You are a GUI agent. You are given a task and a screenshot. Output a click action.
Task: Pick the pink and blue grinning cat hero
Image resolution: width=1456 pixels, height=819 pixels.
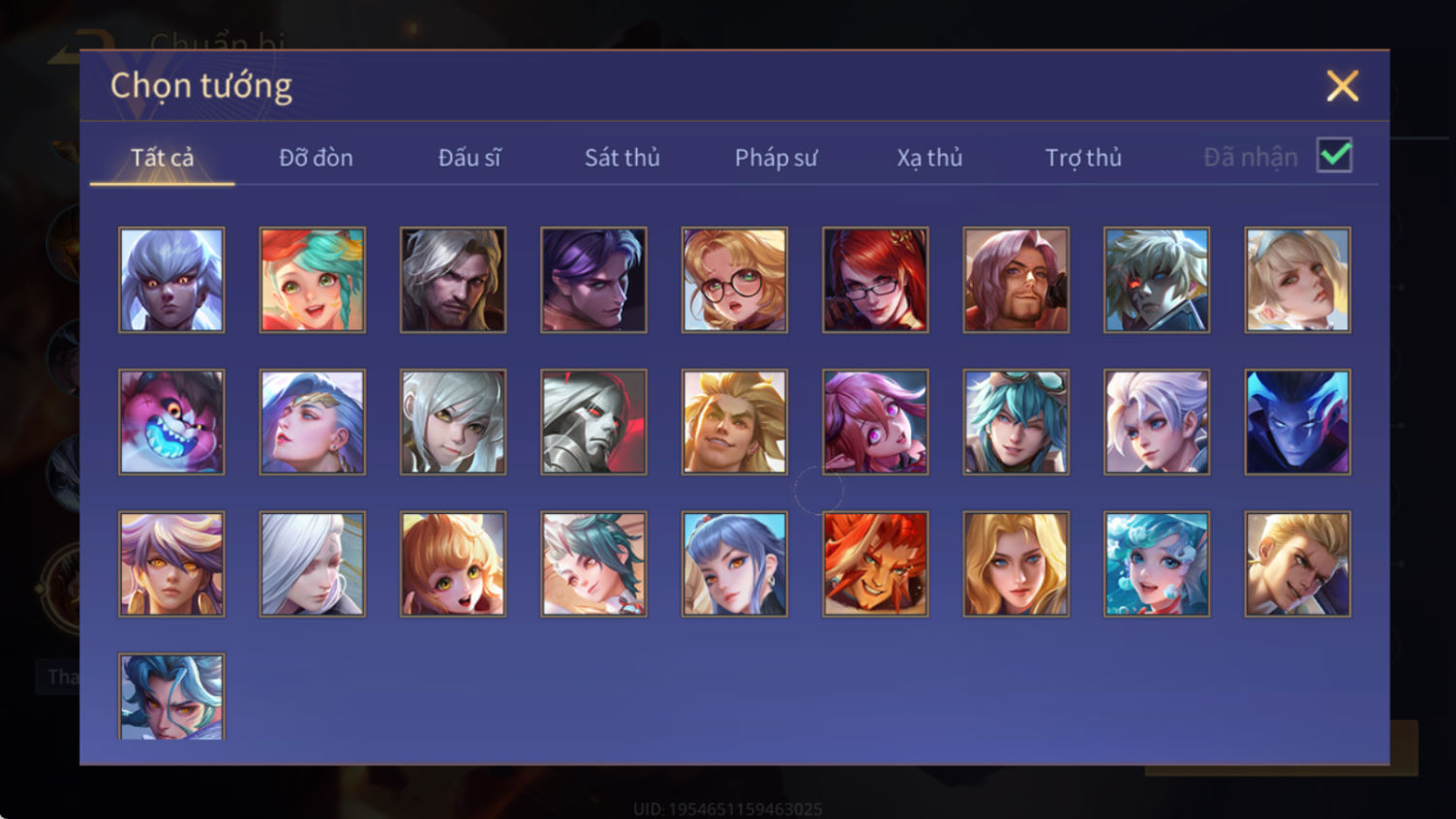pyautogui.click(x=171, y=422)
